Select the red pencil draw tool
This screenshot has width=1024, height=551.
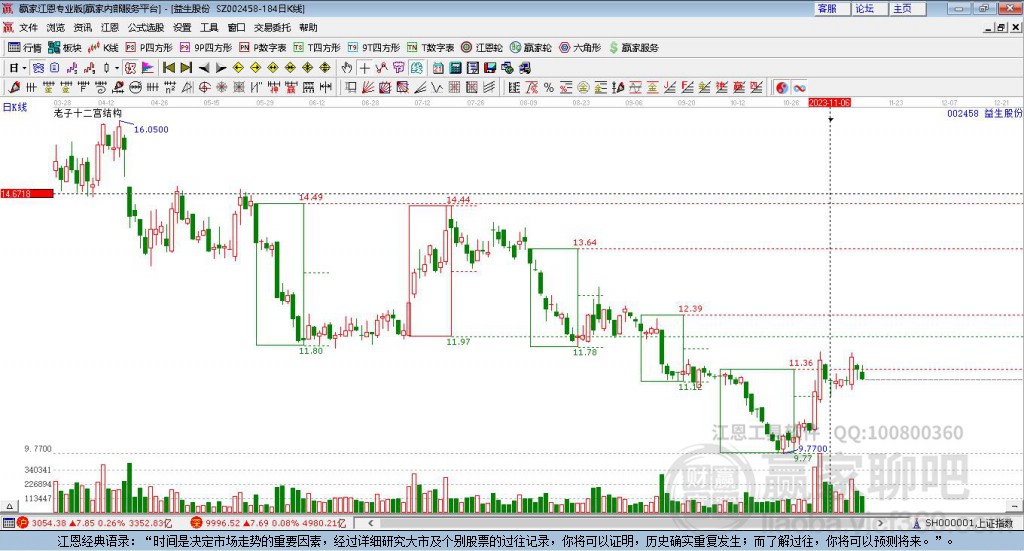[x=14, y=87]
